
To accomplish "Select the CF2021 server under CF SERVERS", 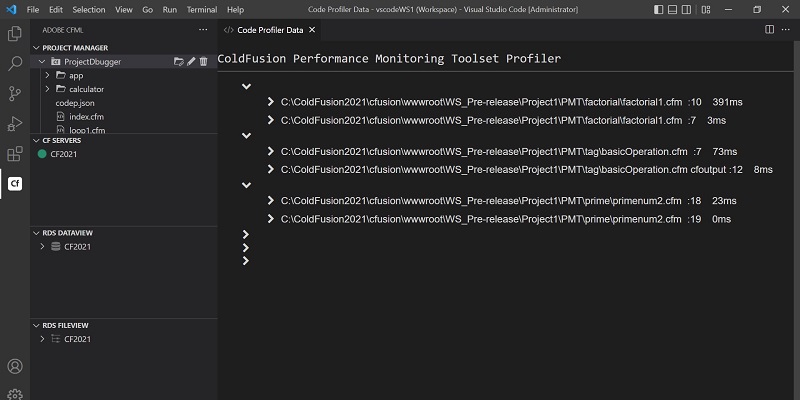I will point(63,154).
